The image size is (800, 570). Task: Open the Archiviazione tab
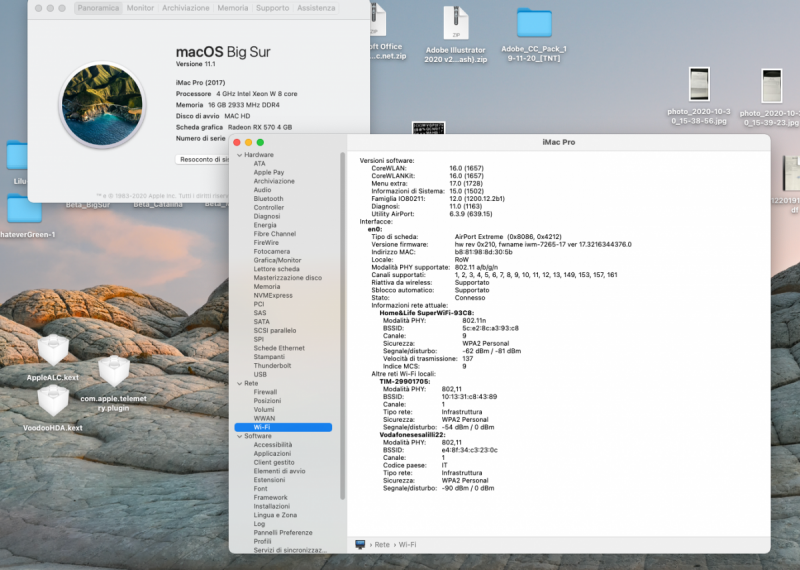click(186, 8)
